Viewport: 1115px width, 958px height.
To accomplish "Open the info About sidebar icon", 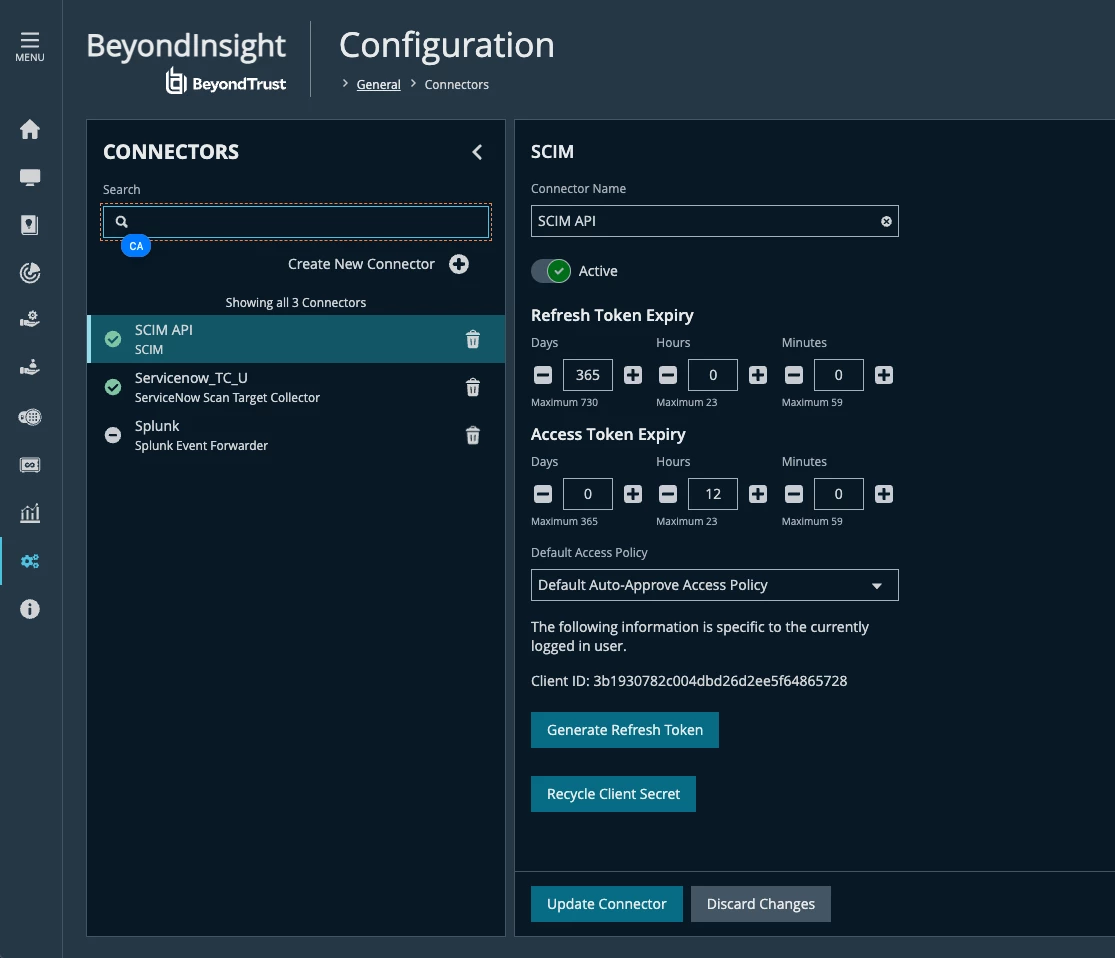I will click(x=30, y=609).
